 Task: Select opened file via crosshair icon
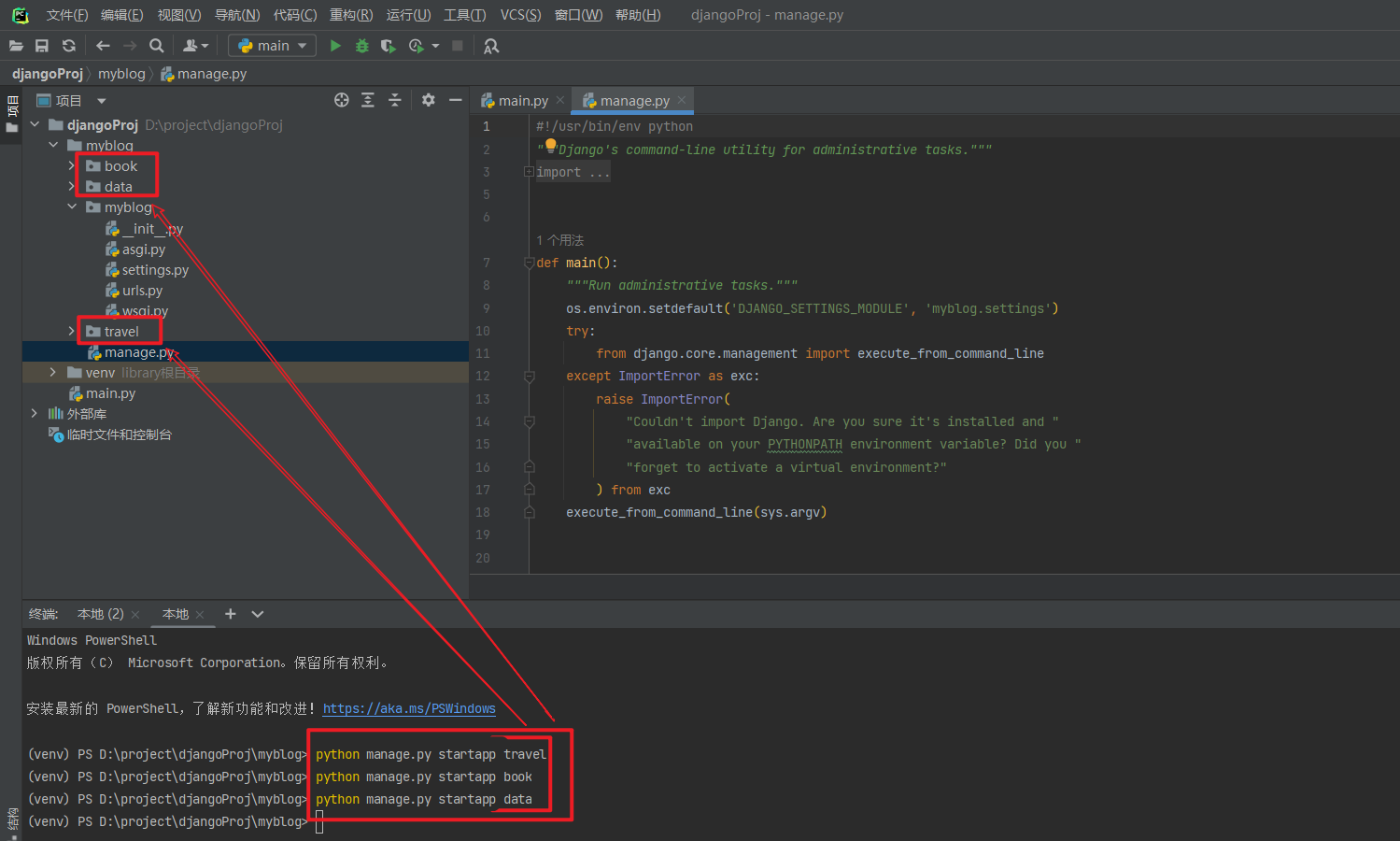[342, 100]
